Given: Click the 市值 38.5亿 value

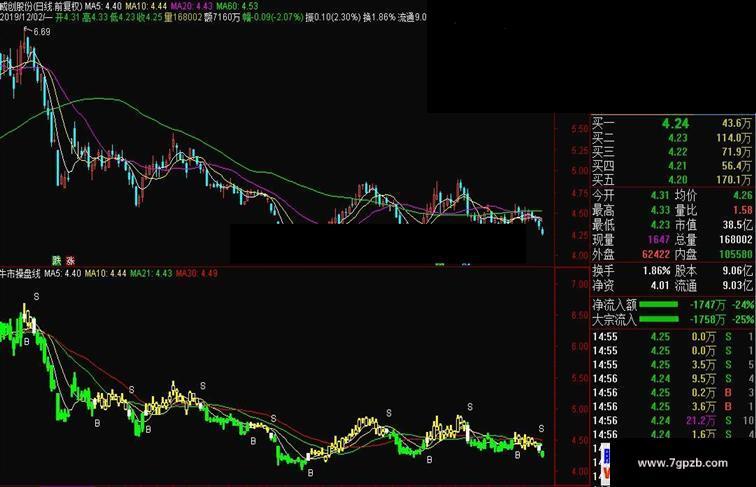Looking at the screenshot, I should pyautogui.click(x=737, y=225).
